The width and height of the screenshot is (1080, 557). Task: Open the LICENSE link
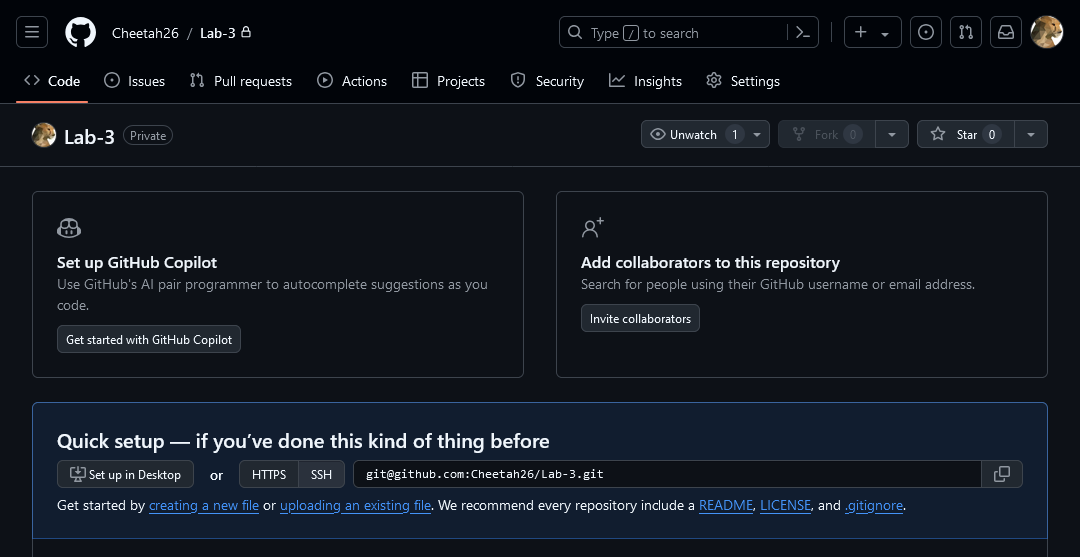pos(785,505)
